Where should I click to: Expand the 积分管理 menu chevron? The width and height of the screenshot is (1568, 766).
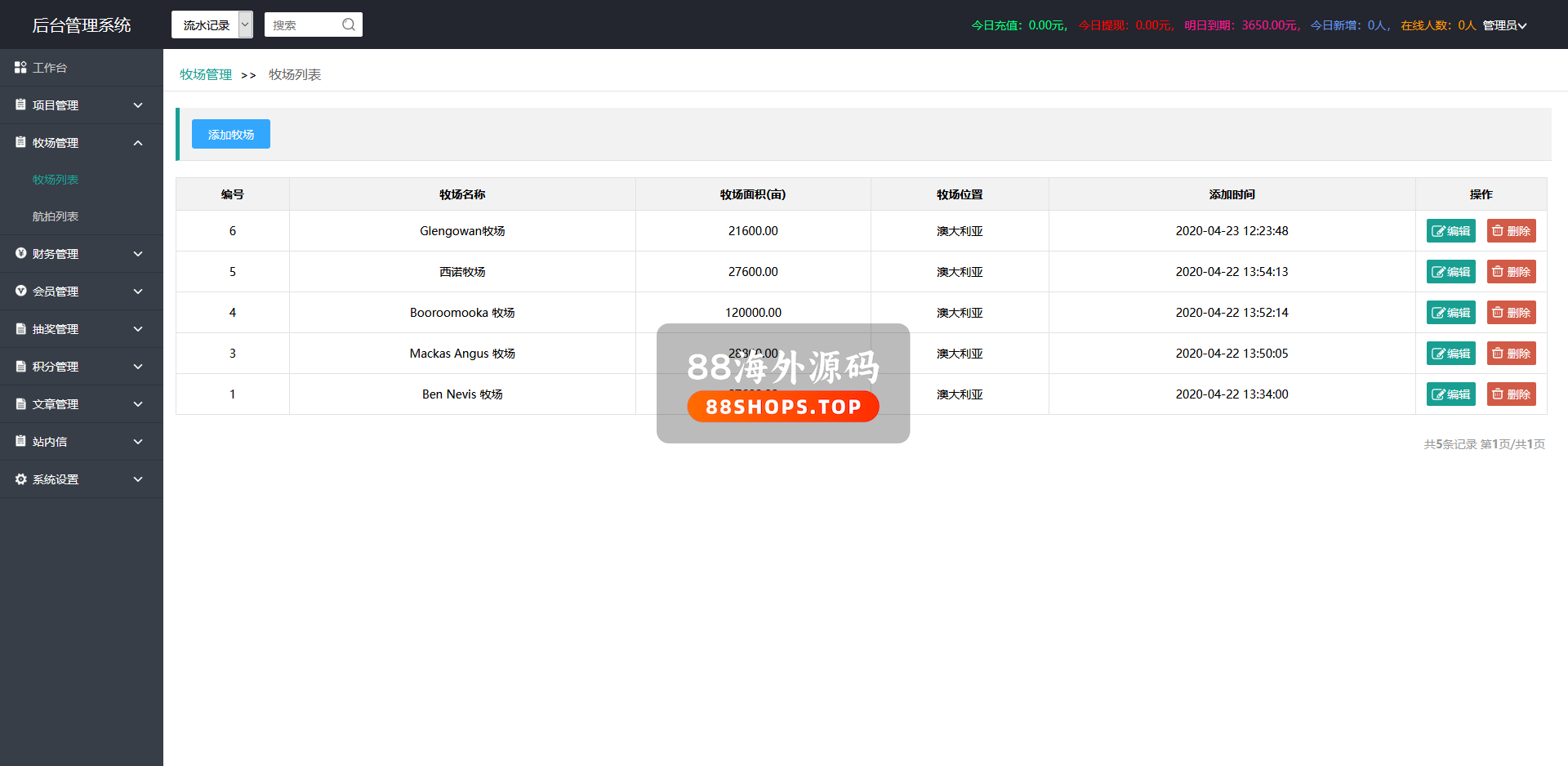click(138, 367)
